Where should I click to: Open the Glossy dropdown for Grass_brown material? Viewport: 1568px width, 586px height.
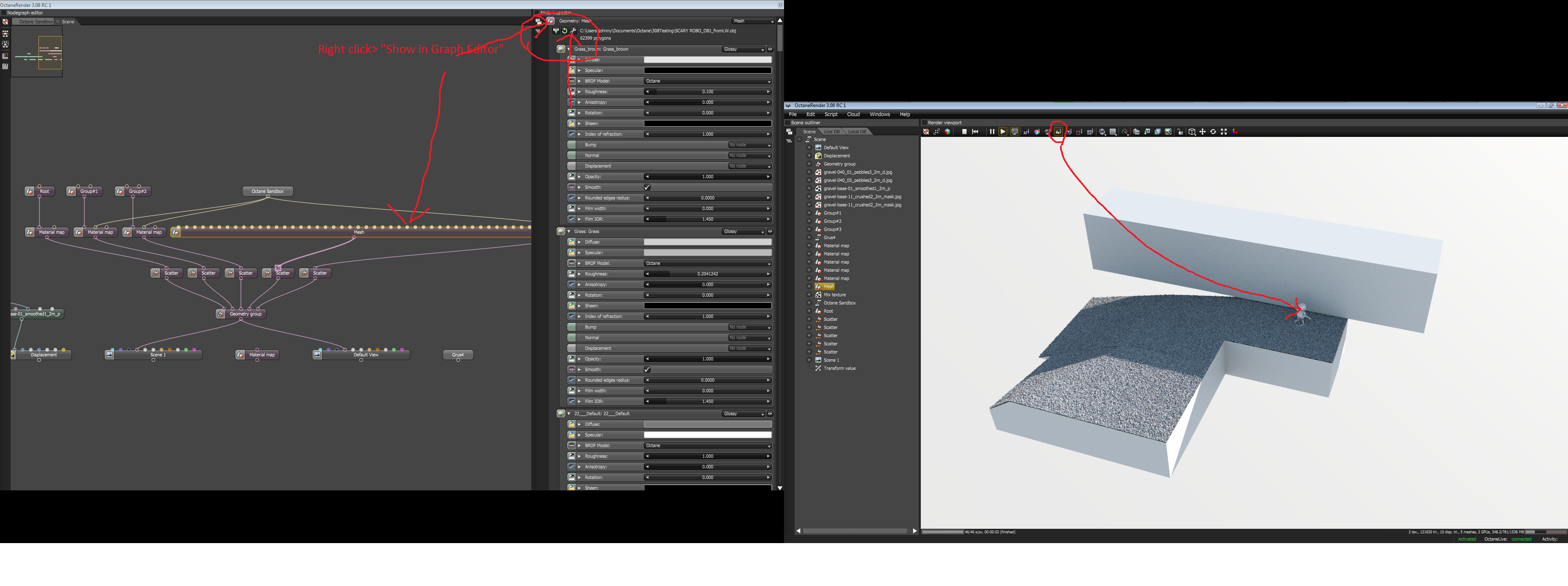[743, 49]
